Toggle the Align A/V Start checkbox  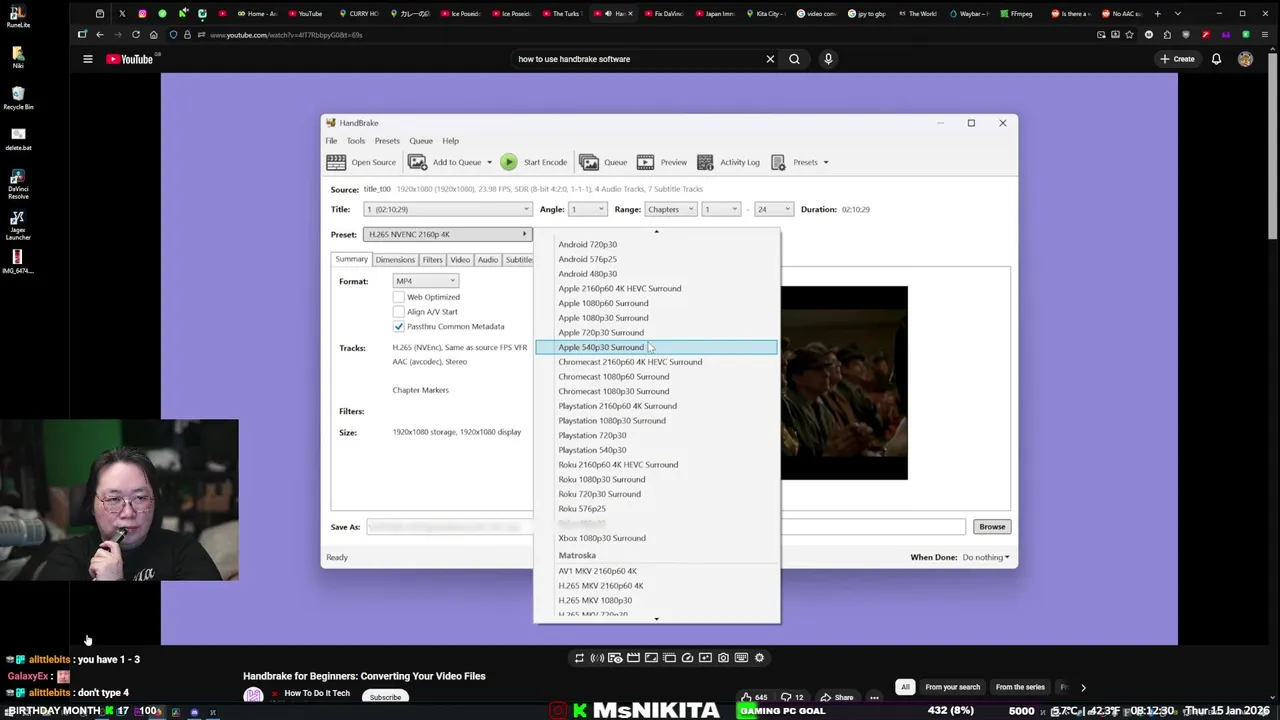pyautogui.click(x=399, y=312)
